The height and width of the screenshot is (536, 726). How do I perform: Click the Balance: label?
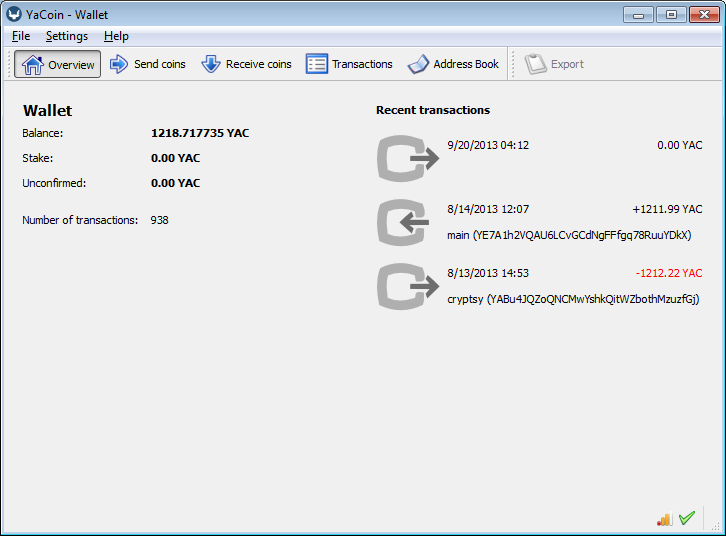click(x=43, y=133)
